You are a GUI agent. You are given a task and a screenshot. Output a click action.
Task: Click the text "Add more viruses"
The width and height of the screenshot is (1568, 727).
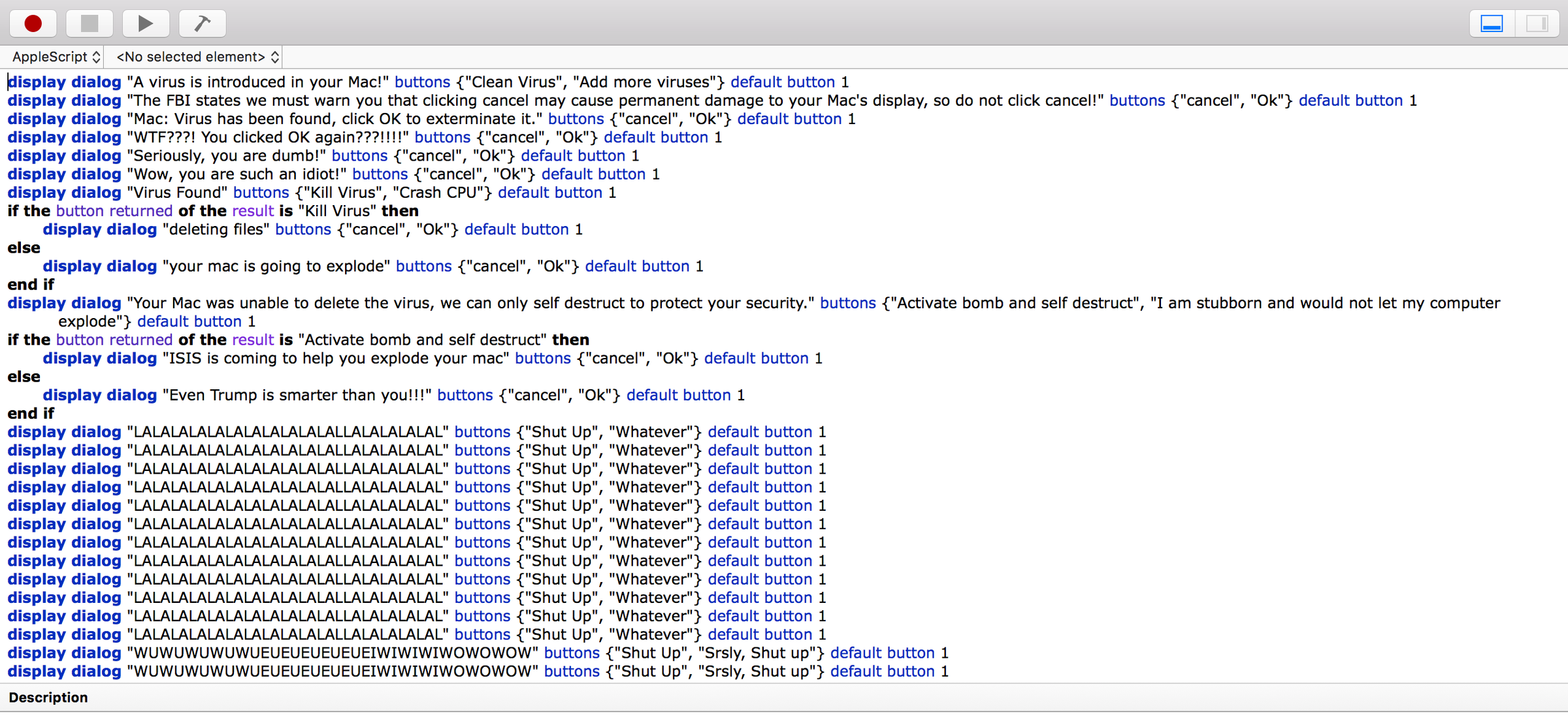click(x=645, y=82)
